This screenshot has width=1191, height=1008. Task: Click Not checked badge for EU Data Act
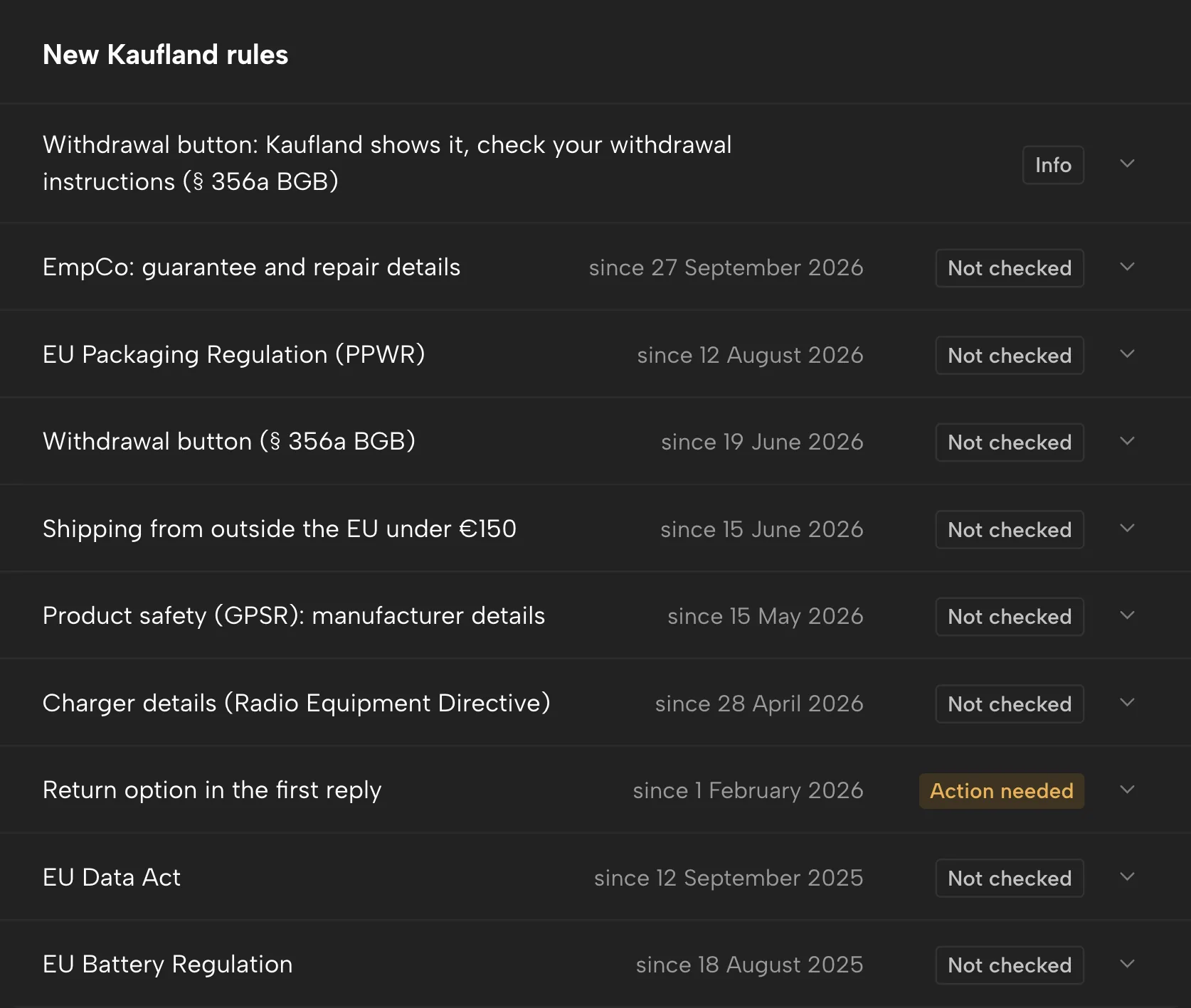pyautogui.click(x=1010, y=878)
